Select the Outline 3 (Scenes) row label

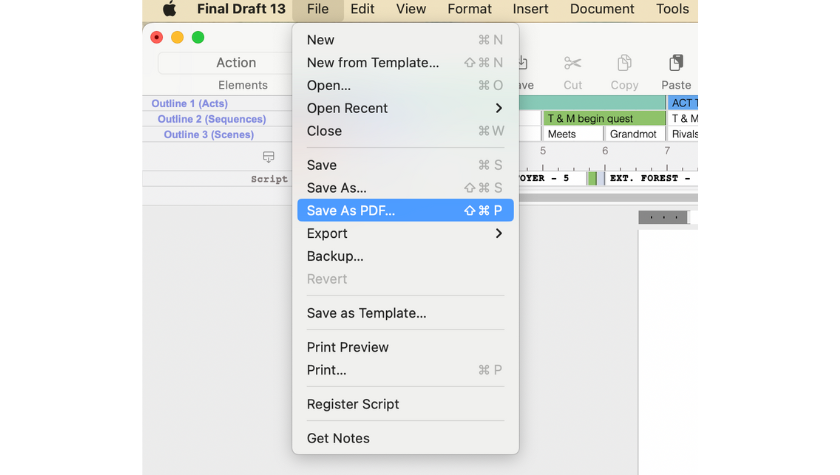(208, 134)
